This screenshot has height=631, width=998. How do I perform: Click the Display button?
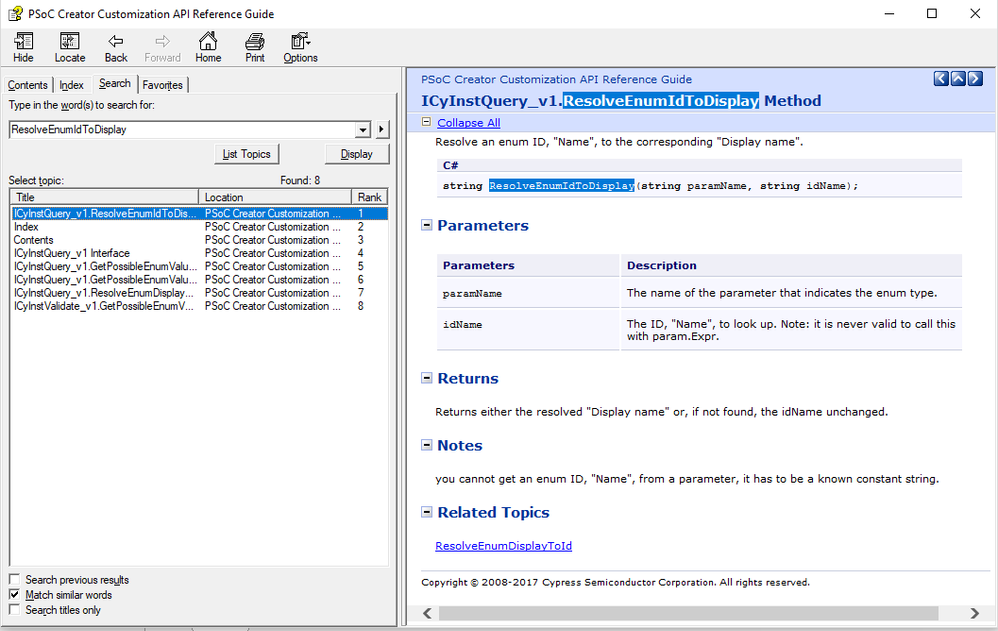point(356,154)
